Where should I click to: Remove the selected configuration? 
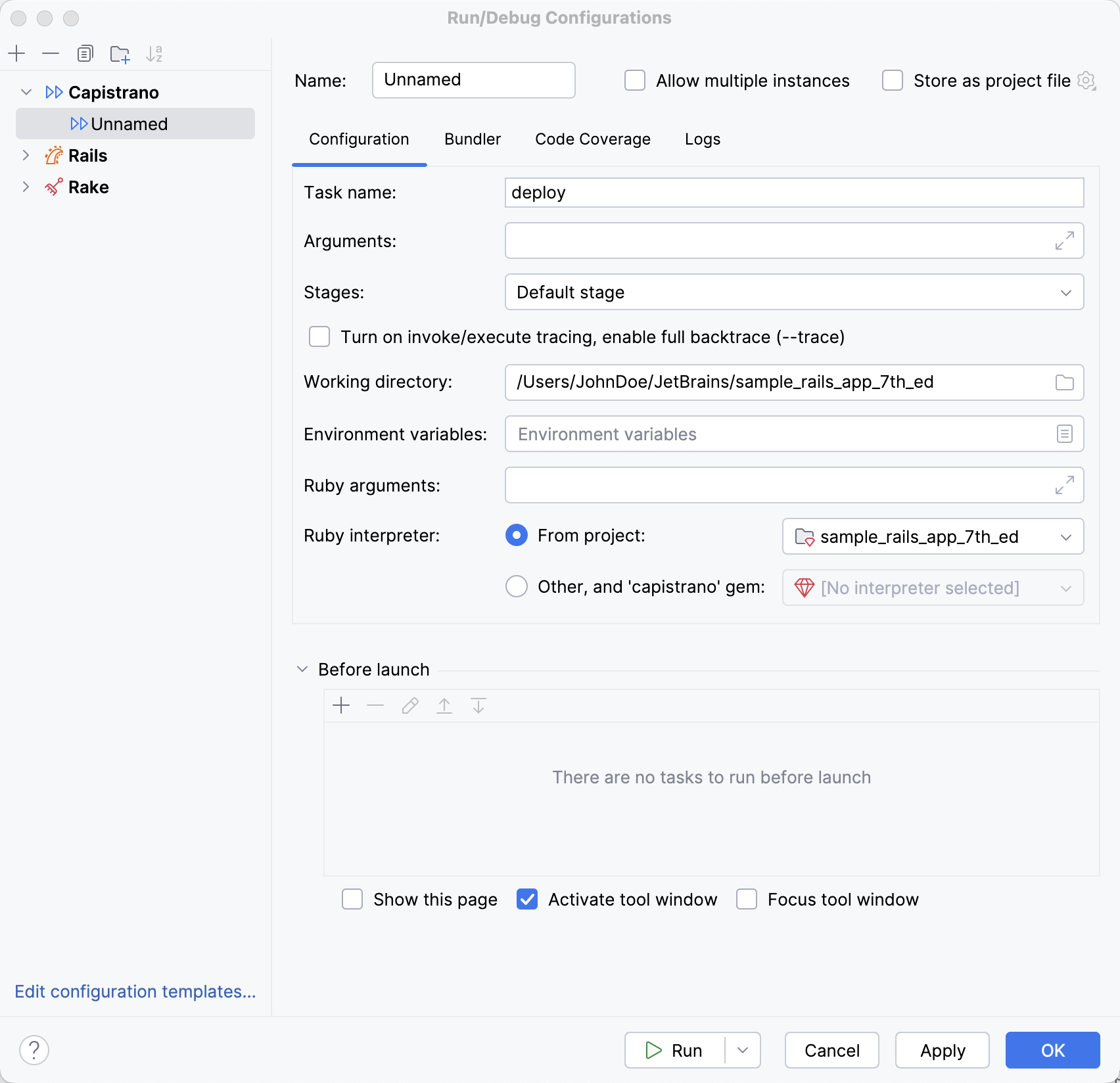coord(51,54)
